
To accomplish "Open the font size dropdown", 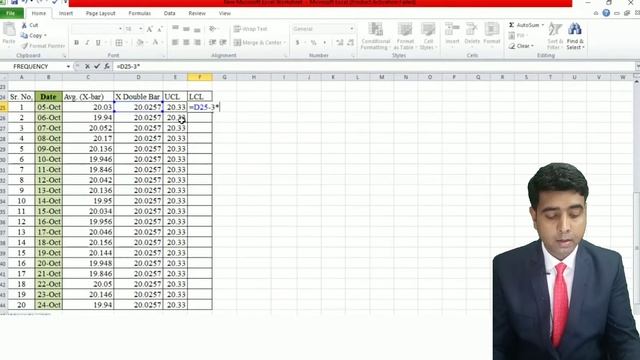I will tap(141, 29).
